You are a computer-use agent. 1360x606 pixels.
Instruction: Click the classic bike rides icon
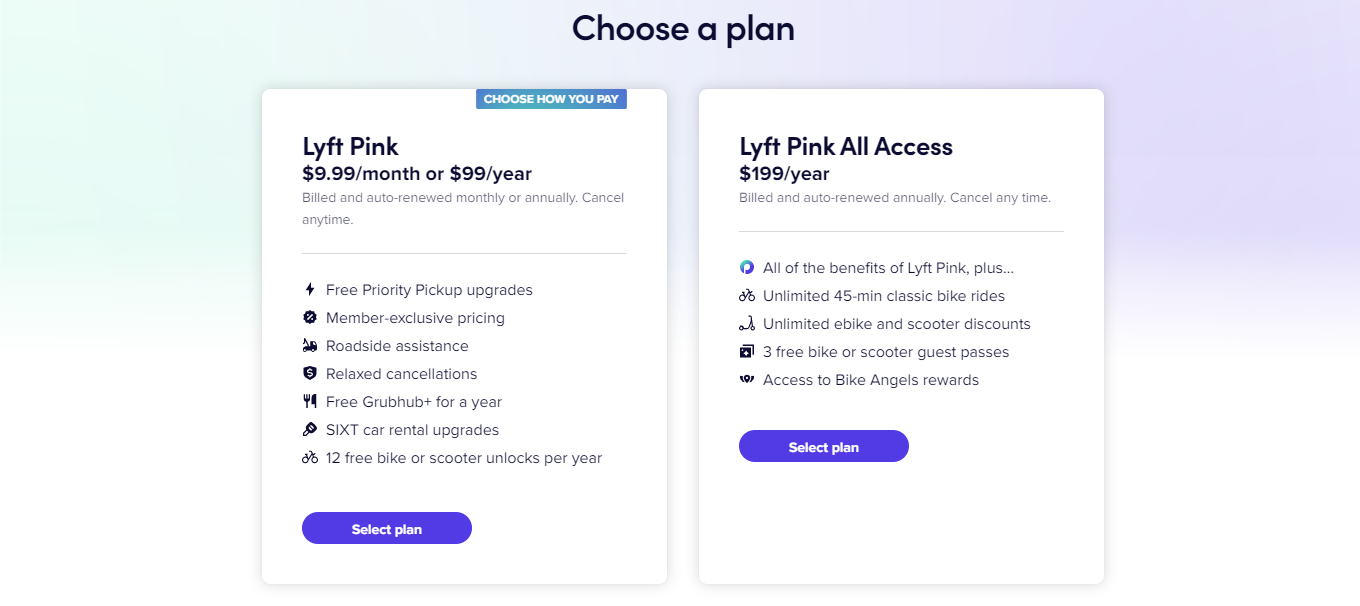(747, 295)
